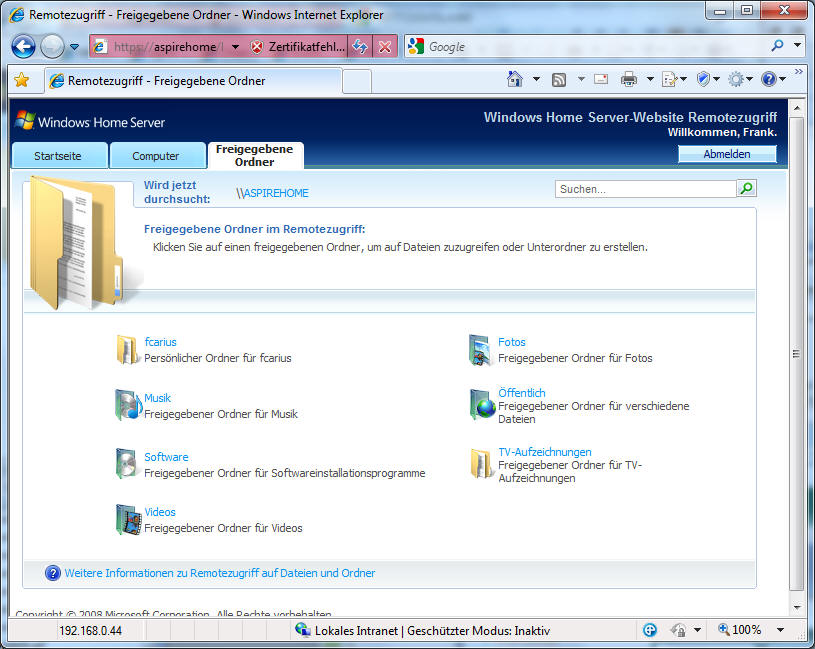Click the Refresh page icon

(360, 47)
